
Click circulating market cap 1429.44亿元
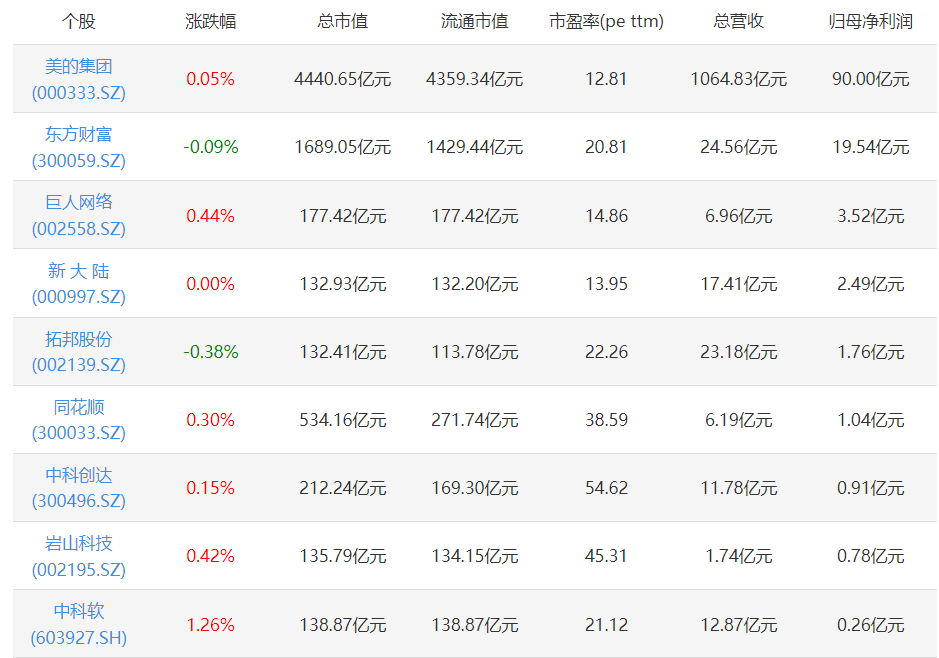474,147
